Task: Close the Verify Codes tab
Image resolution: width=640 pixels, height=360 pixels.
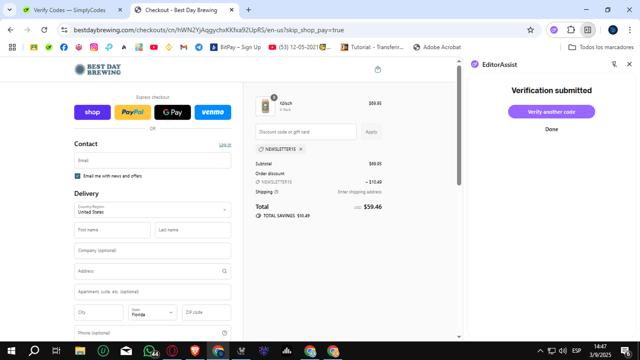Action: [x=120, y=10]
